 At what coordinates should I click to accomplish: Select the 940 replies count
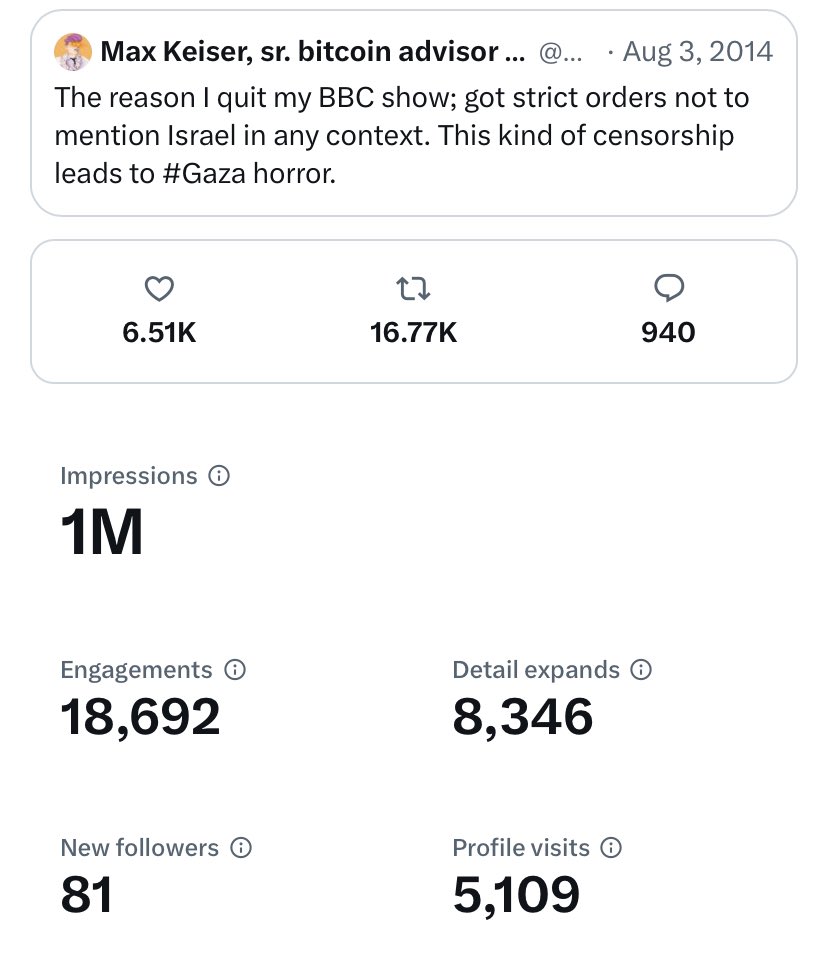(668, 332)
